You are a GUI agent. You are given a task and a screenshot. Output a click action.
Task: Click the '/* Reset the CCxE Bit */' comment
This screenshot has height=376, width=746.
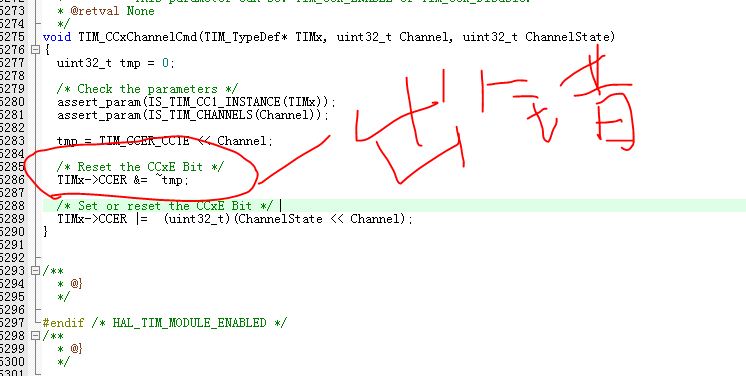pyautogui.click(x=140, y=167)
